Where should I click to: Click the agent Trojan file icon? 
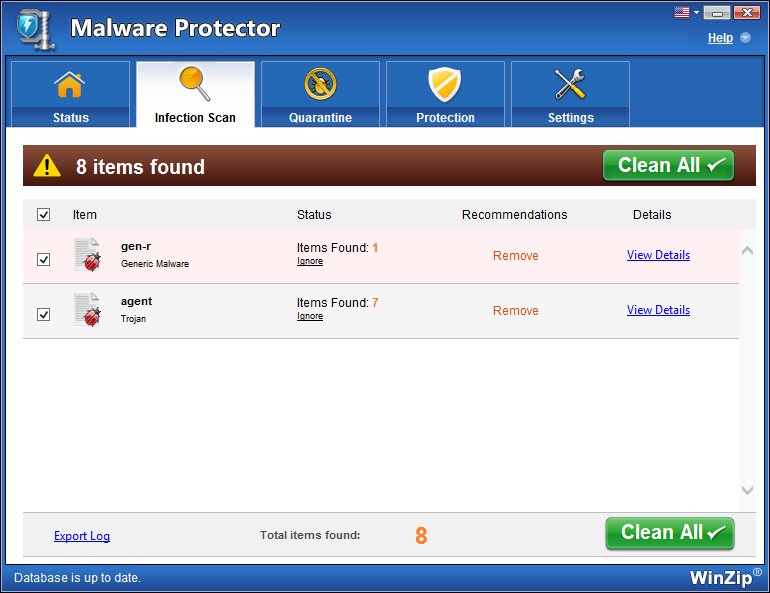coord(87,310)
